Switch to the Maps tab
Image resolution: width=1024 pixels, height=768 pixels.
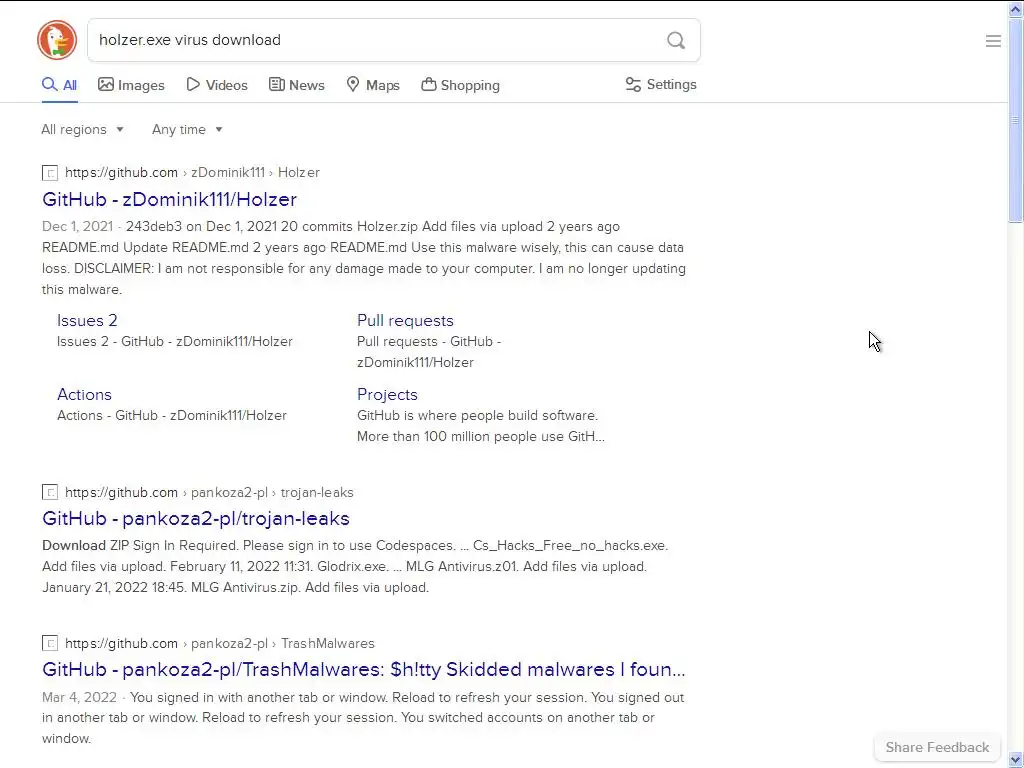[x=373, y=85]
